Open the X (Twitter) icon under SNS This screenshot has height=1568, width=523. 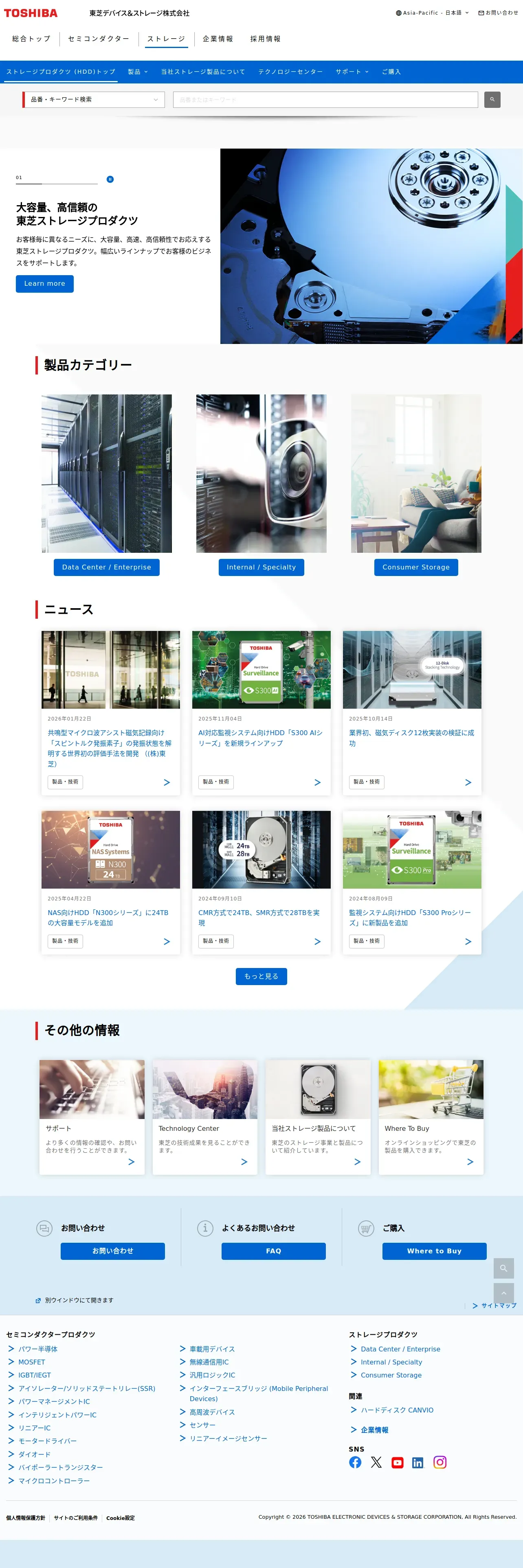376,1461
